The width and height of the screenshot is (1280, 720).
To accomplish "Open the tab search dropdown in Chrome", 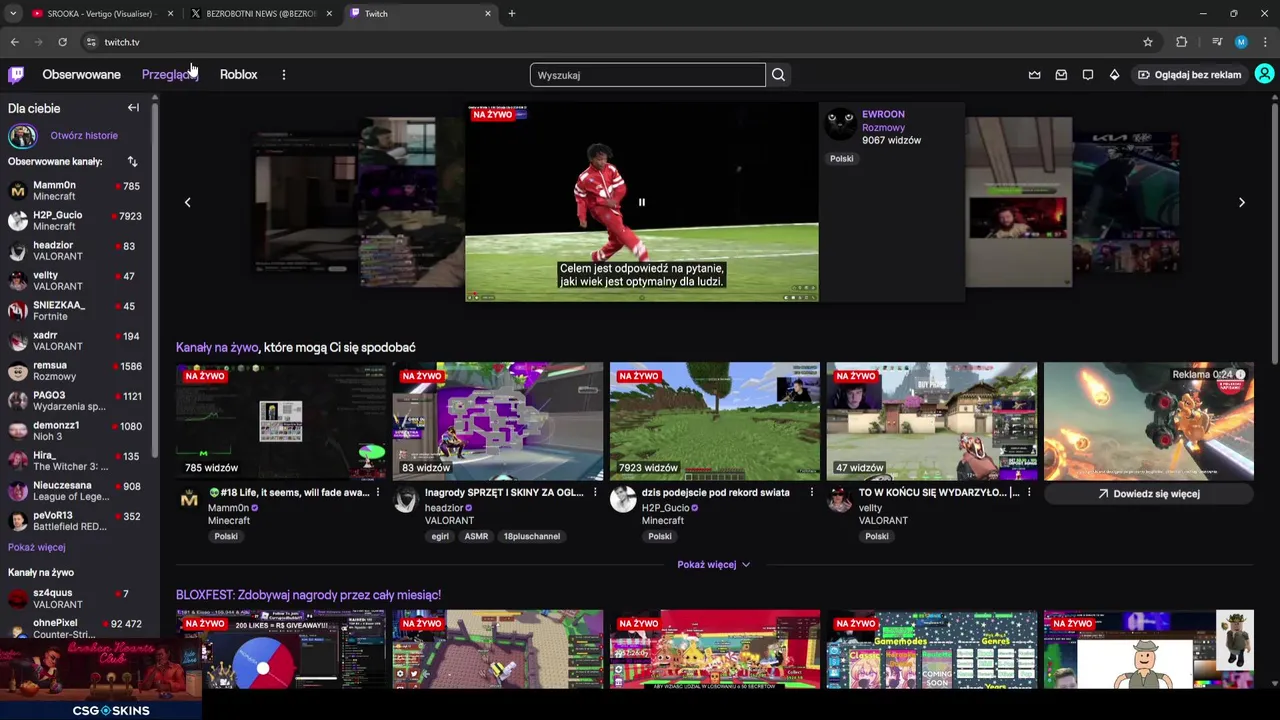I will click(x=13, y=13).
